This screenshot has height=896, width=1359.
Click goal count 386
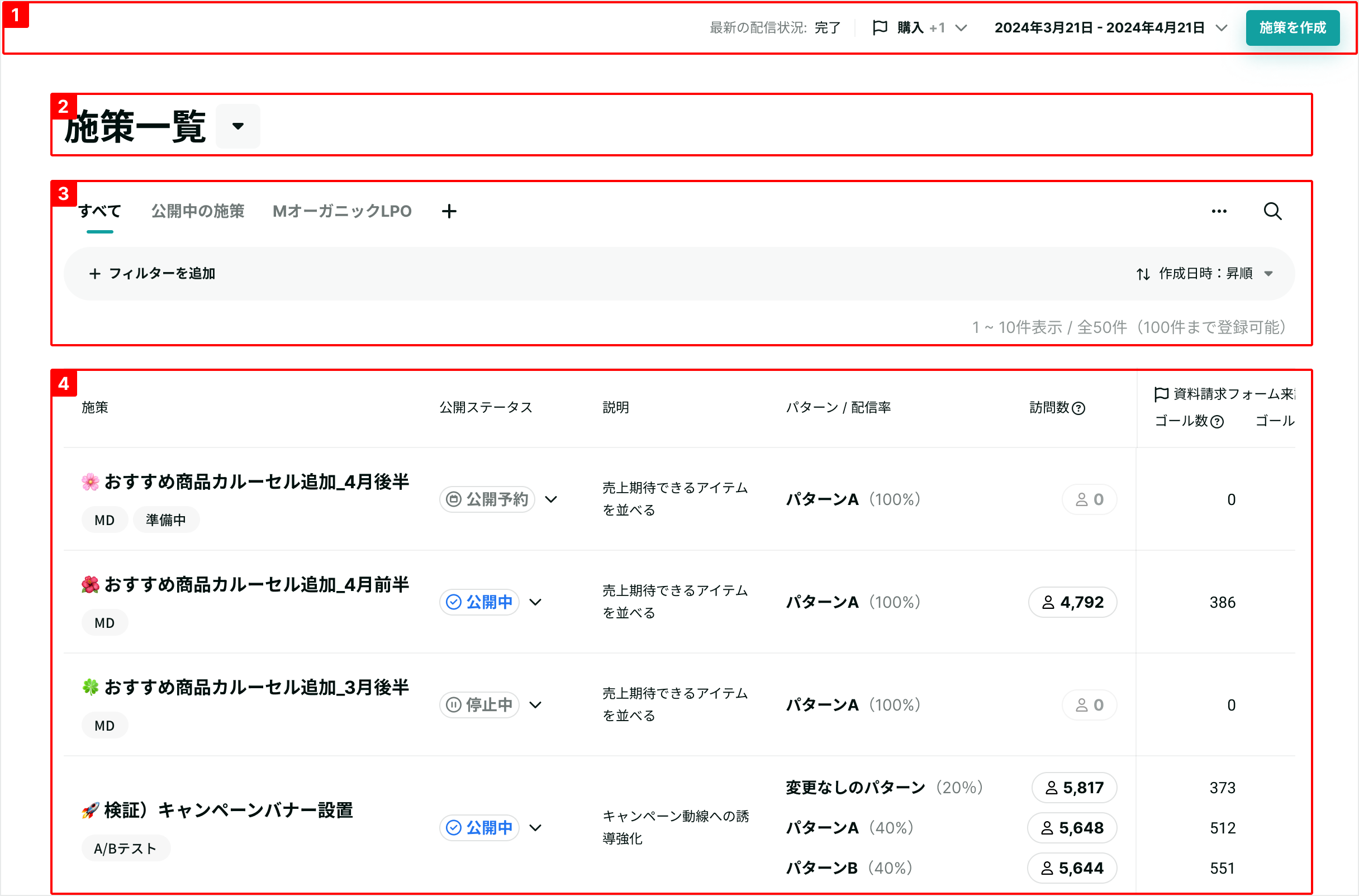[x=1222, y=602]
